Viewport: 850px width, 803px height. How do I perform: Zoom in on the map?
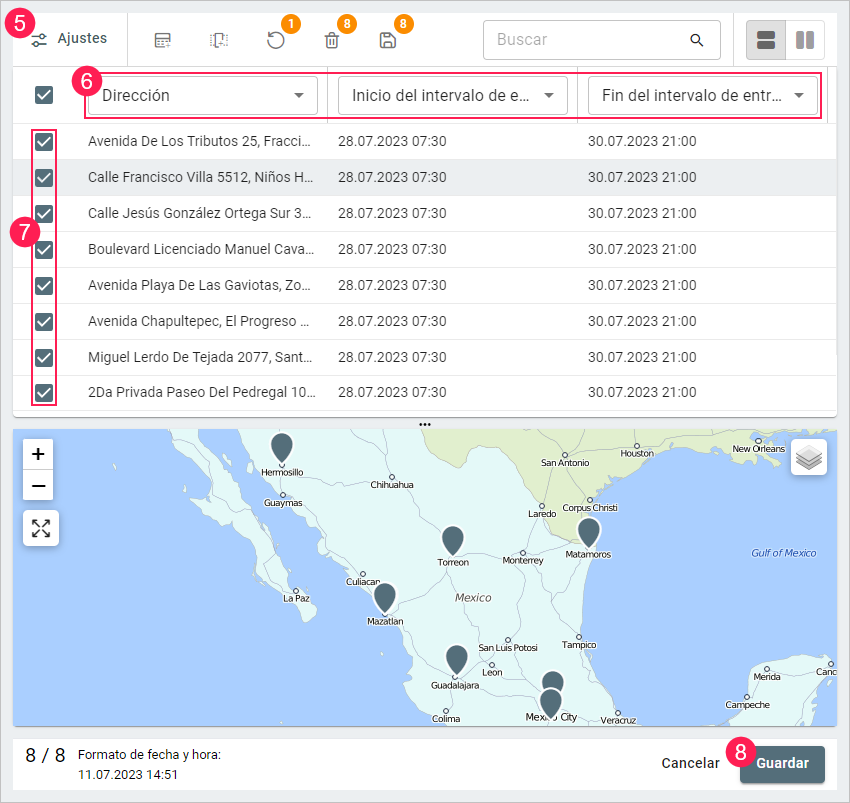(38, 454)
